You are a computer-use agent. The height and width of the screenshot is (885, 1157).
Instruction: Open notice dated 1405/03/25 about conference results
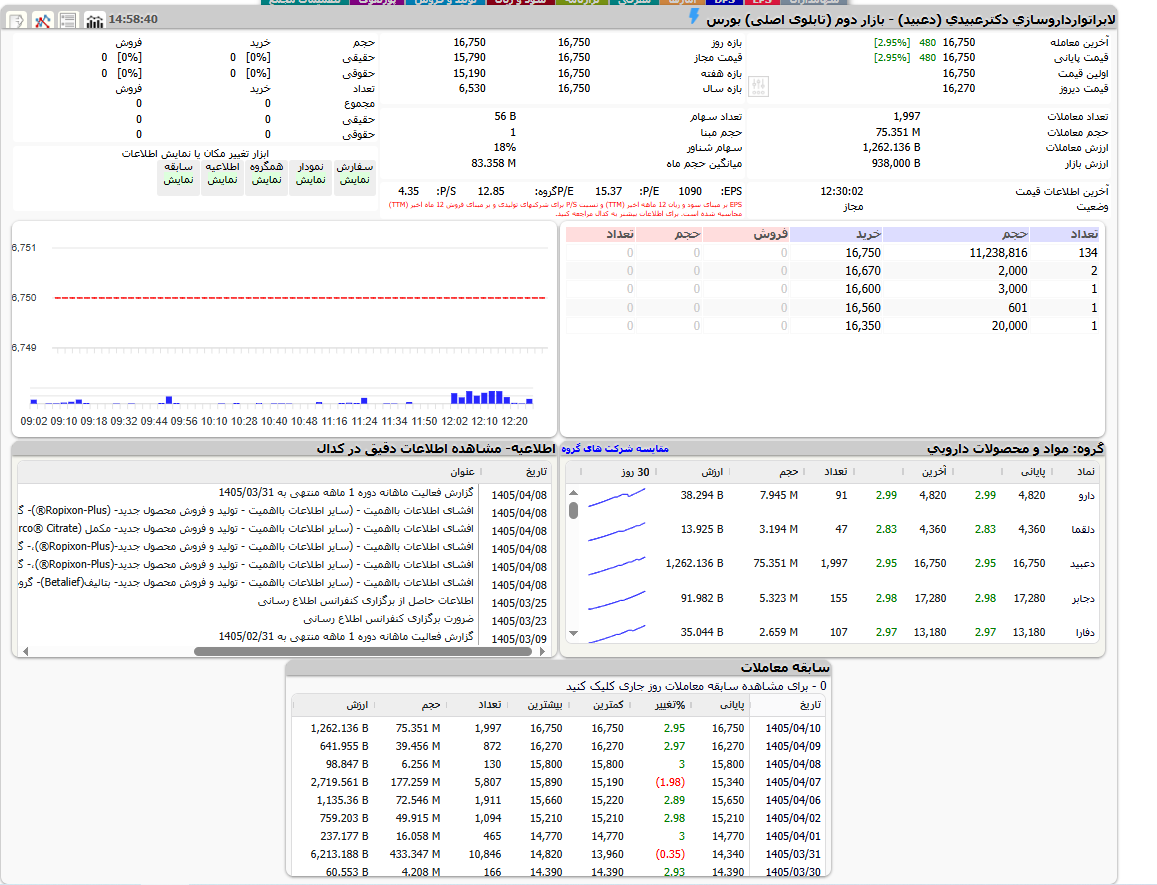(x=365, y=601)
